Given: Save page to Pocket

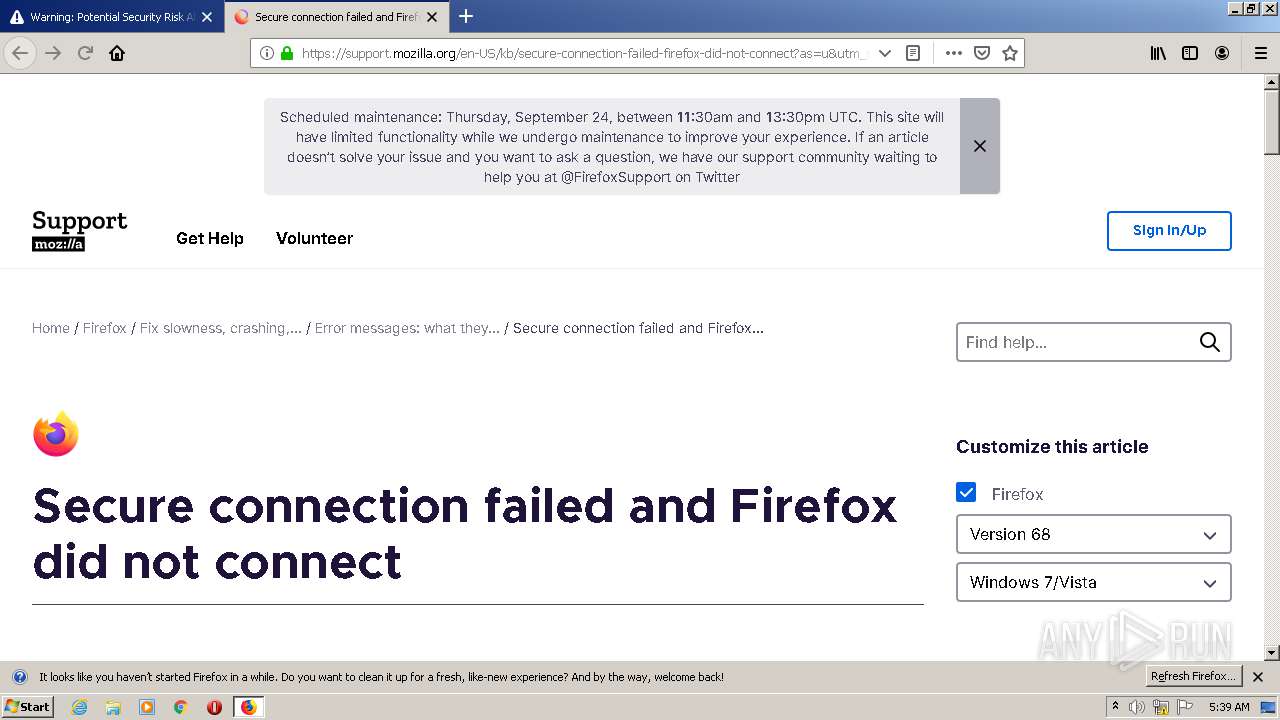Looking at the screenshot, I should coord(982,54).
